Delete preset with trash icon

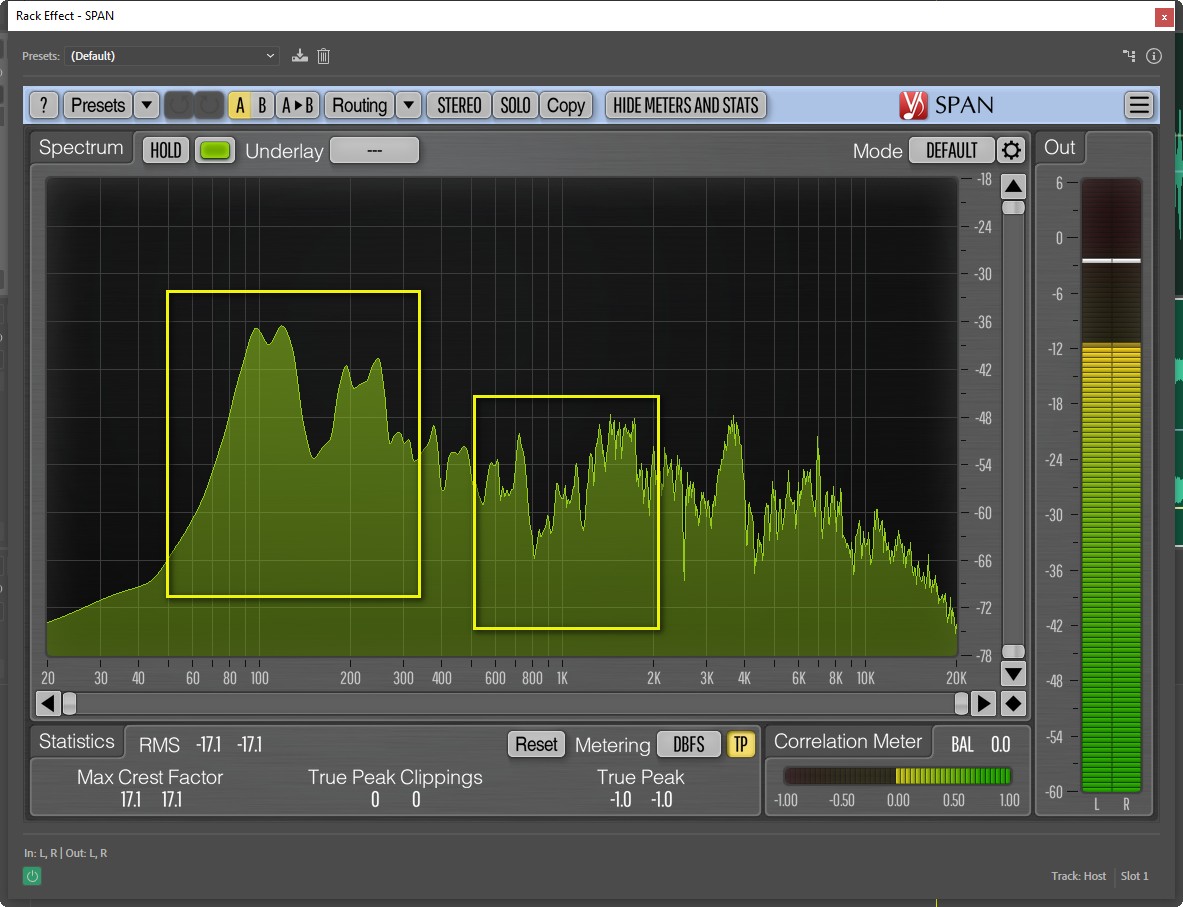pos(323,56)
